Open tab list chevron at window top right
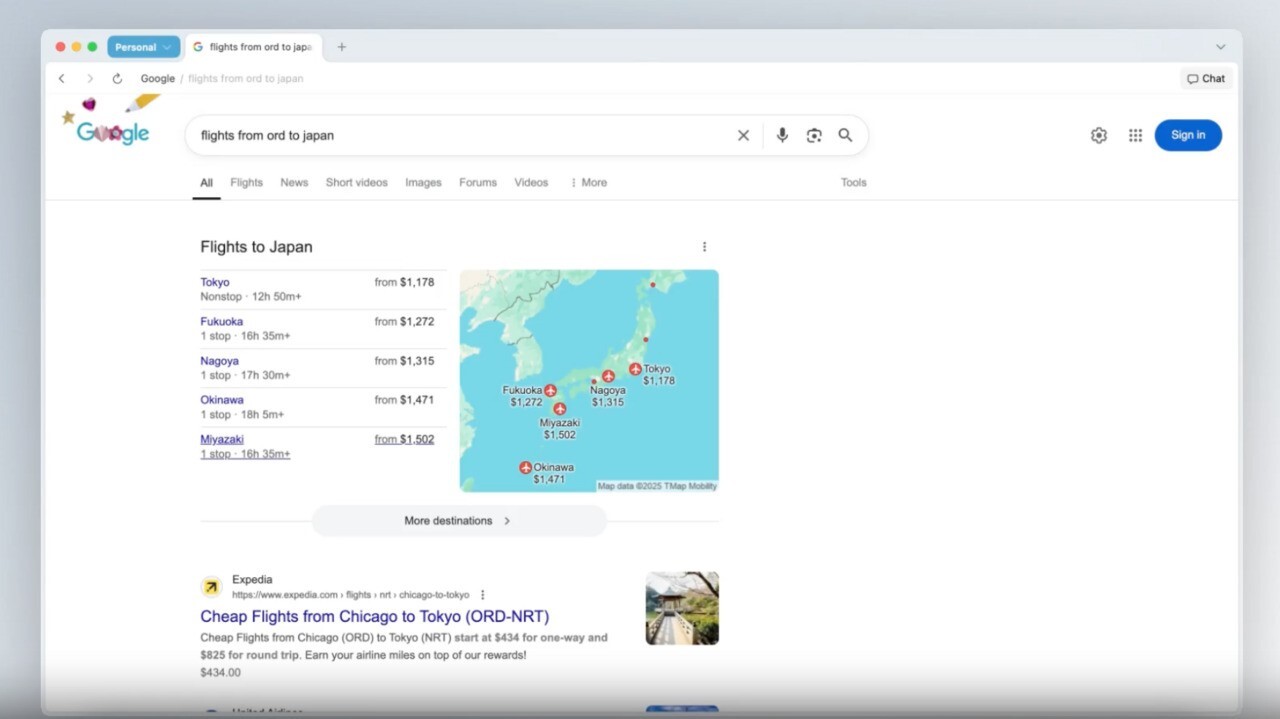 tap(1220, 47)
